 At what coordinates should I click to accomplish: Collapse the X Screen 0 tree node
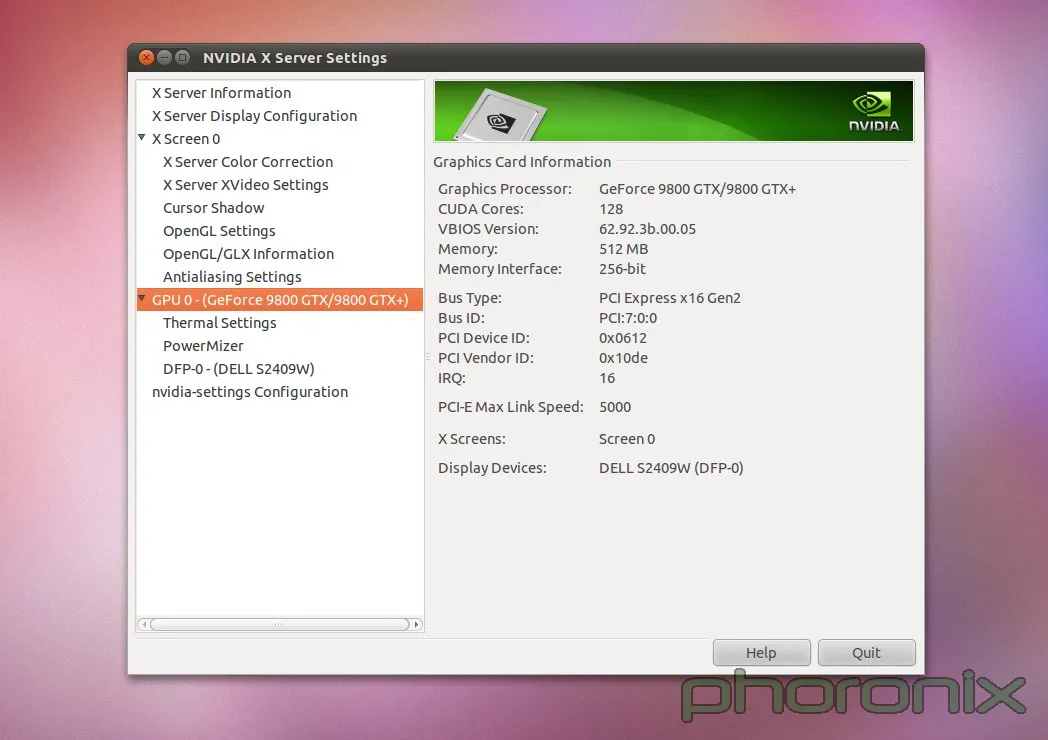142,138
